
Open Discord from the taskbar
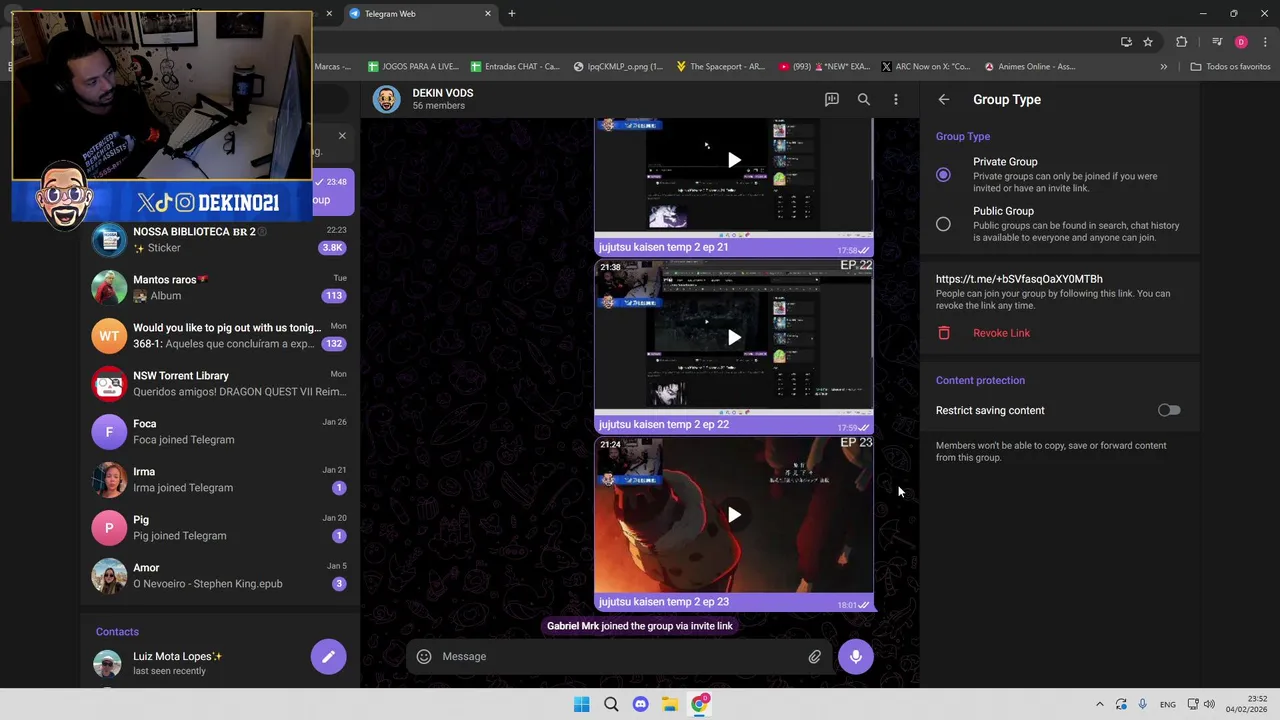pos(640,704)
